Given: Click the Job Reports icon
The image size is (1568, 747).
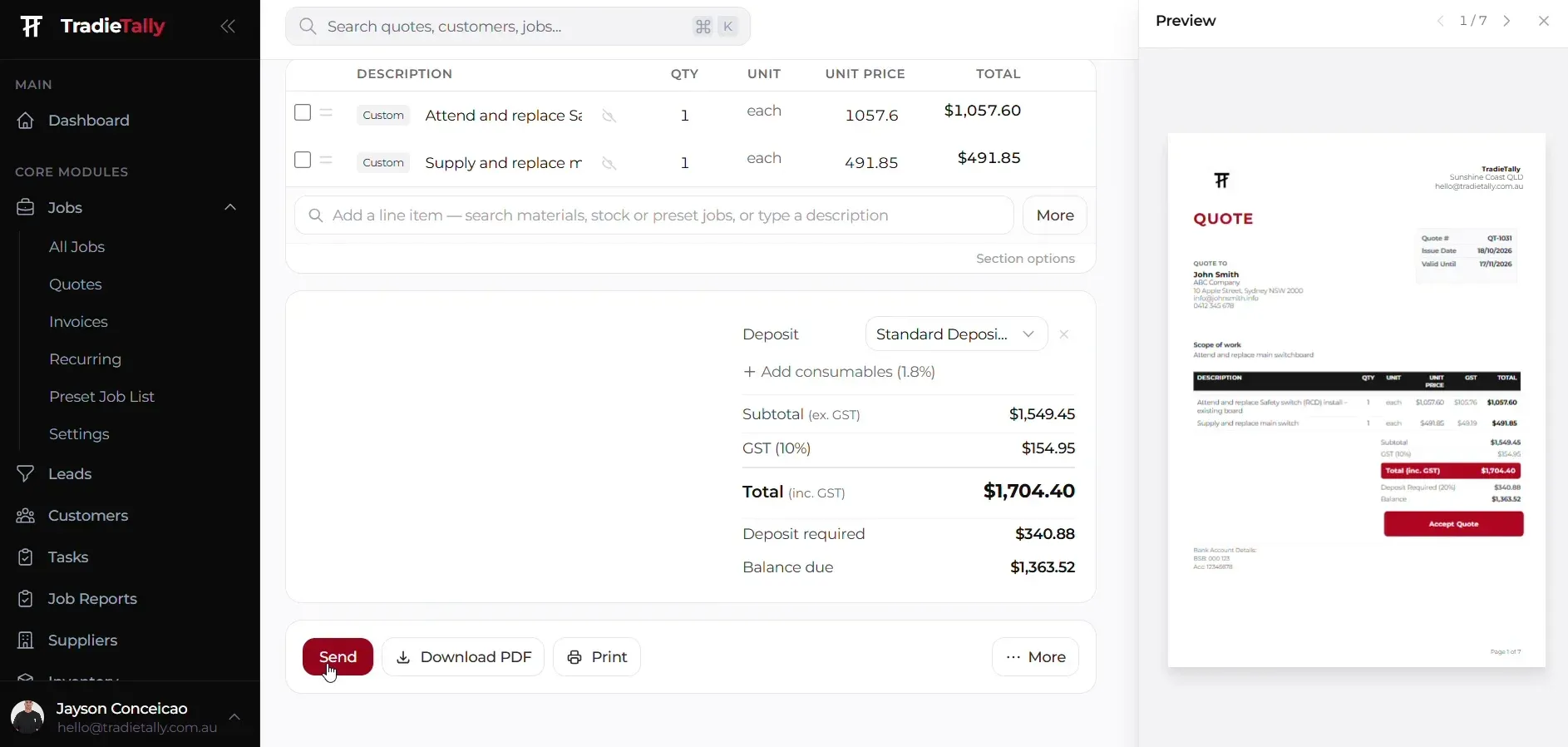Looking at the screenshot, I should (26, 599).
